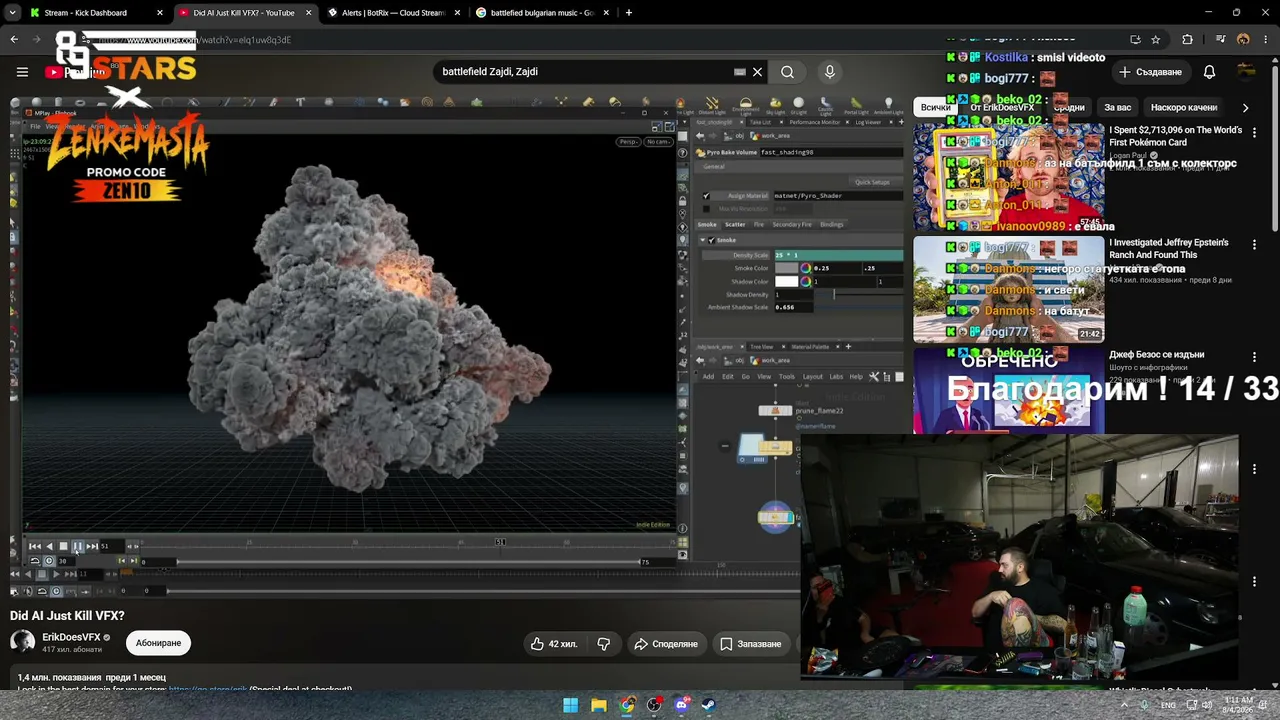This screenshot has width=1280, height=720.
Task: Show more filter chips with right chevron
Action: point(1245,107)
